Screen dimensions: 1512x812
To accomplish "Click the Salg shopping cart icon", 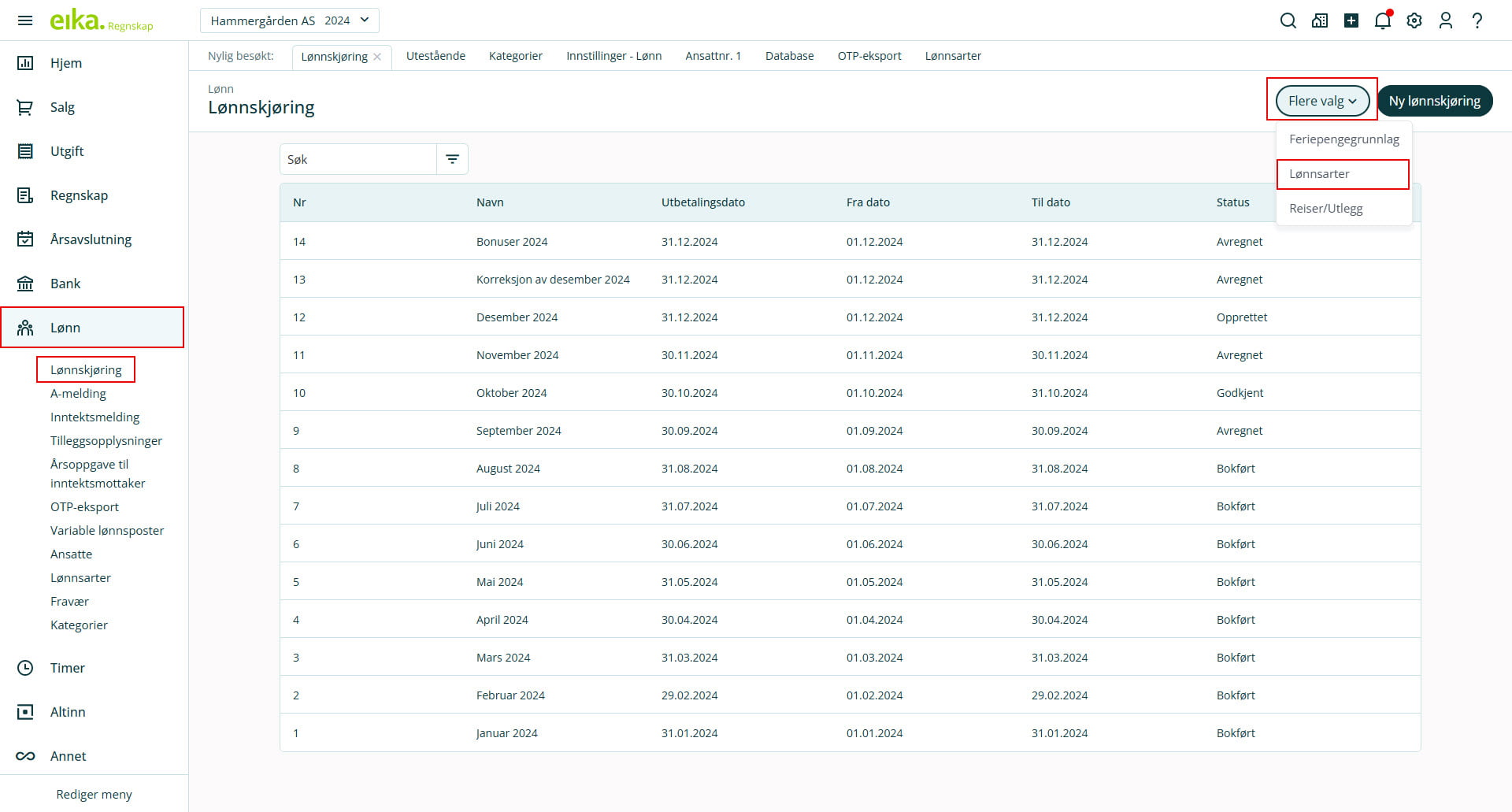I will coord(25,107).
